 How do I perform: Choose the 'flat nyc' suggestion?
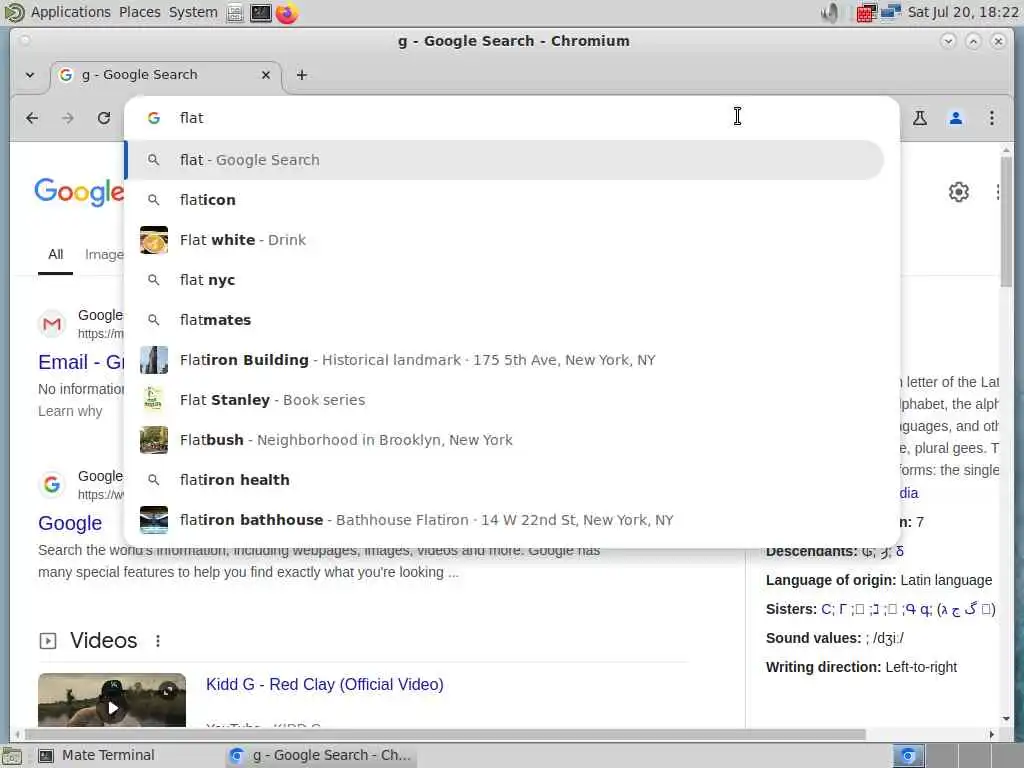[504, 280]
